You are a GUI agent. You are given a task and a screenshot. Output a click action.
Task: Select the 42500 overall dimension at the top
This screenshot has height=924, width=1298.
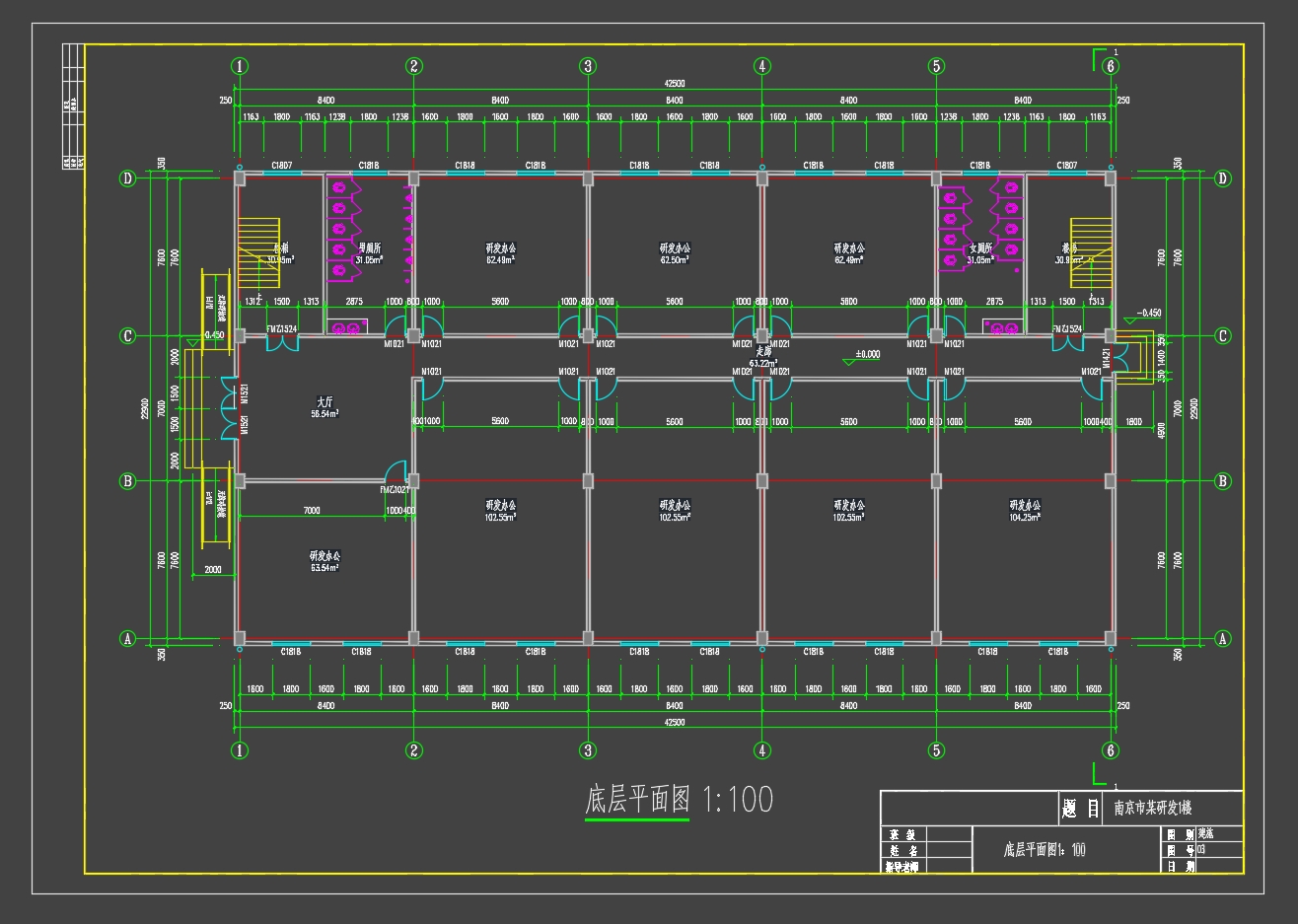coord(675,85)
